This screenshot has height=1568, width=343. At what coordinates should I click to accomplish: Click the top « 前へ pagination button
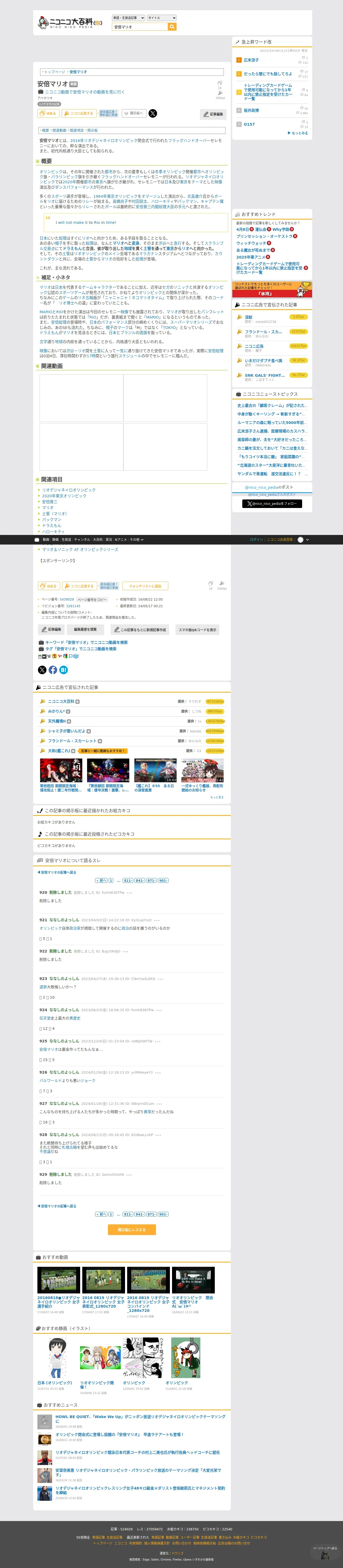(101, 880)
